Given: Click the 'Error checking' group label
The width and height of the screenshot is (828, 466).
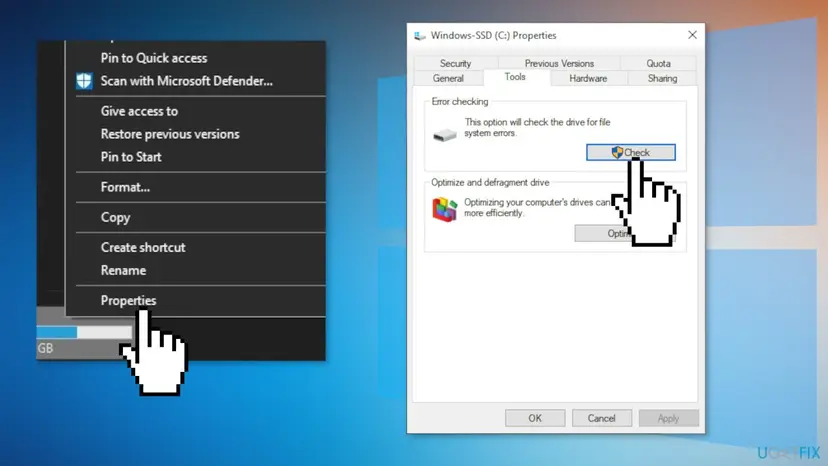Looking at the screenshot, I should [x=460, y=101].
